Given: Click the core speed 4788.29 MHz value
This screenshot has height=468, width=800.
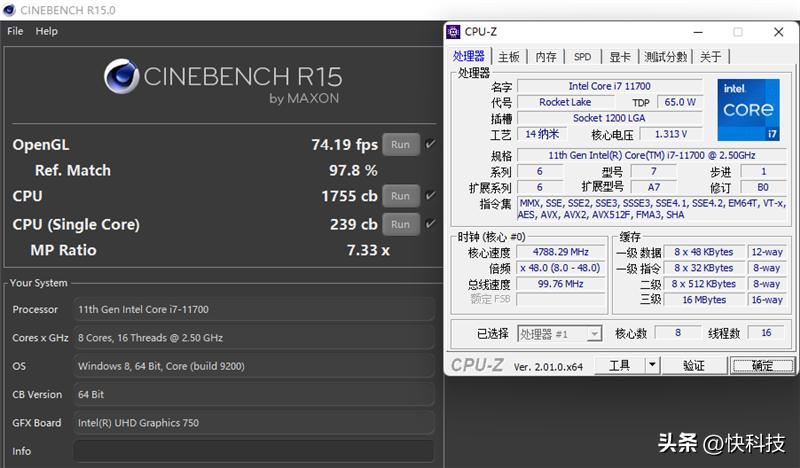Looking at the screenshot, I should point(561,252).
